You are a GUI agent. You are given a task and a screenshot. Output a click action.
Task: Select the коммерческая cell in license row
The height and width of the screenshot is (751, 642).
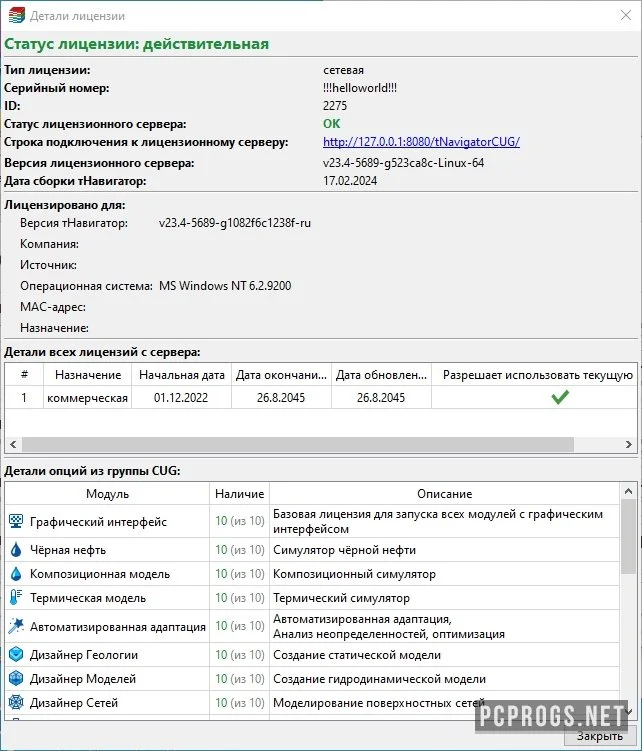pos(88,398)
